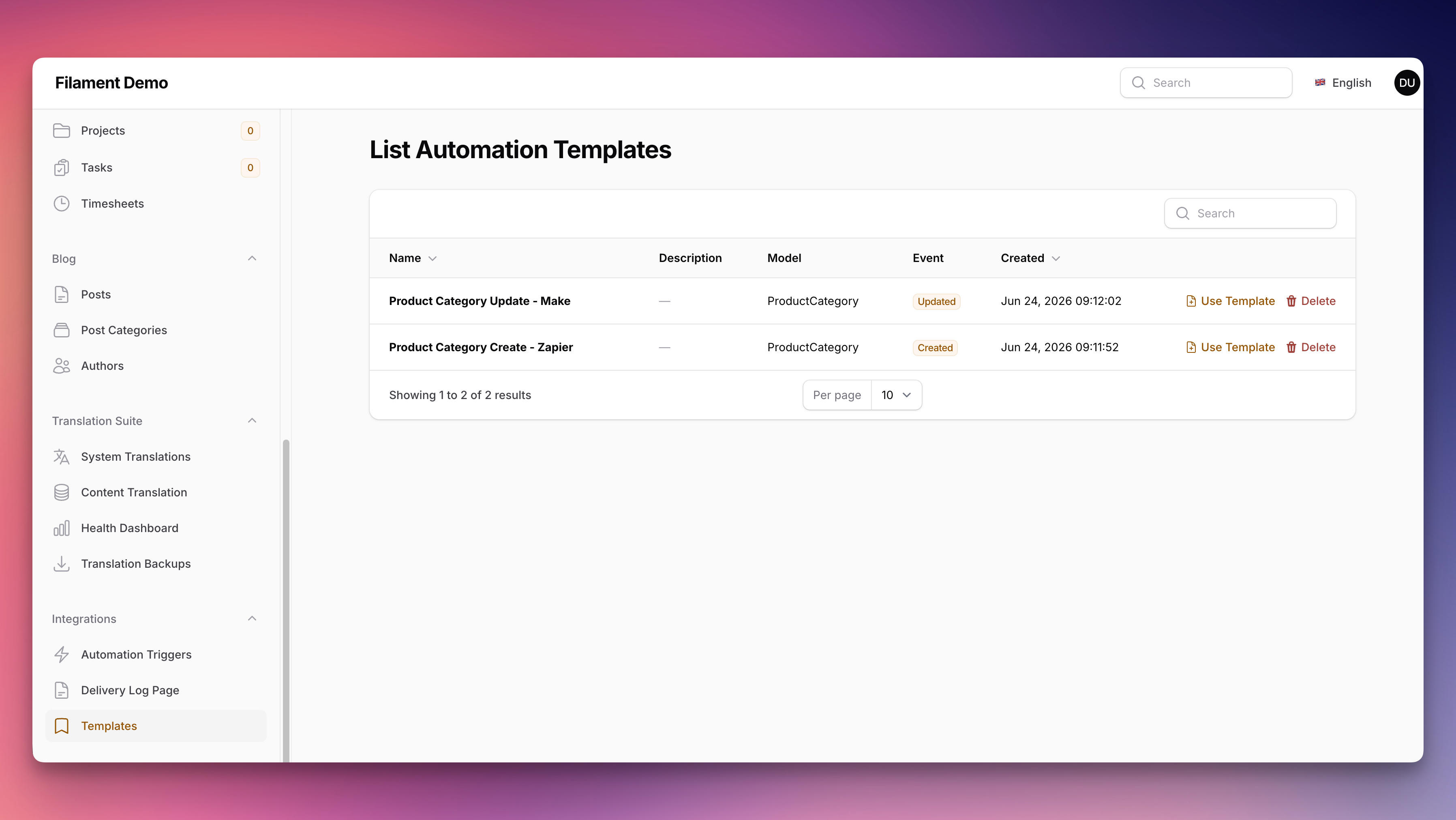Focus the table Search input
This screenshot has width=1456, height=820.
pos(1250,213)
